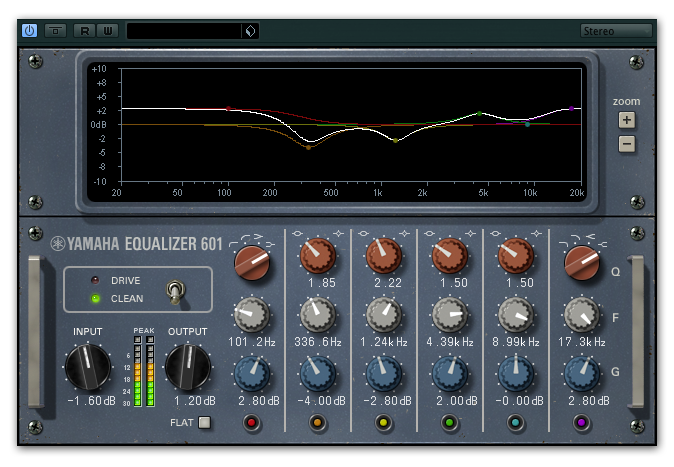Click the CLEAN mode label

[x=127, y=298]
